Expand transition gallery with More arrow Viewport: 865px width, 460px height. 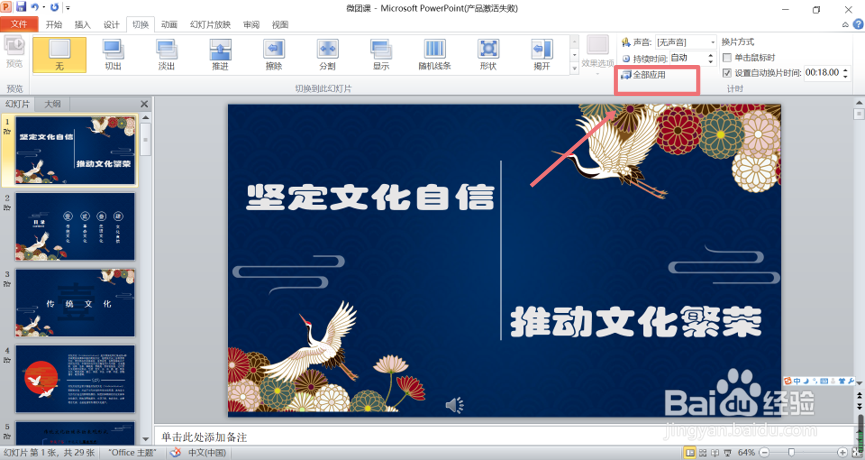point(574,68)
